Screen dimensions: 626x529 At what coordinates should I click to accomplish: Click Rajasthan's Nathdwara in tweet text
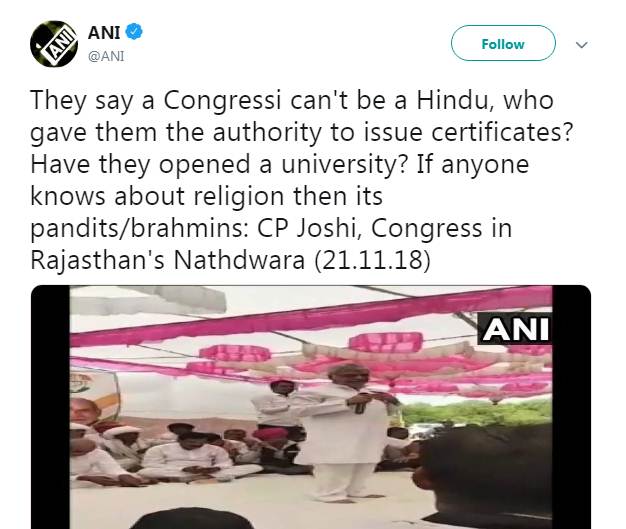pyautogui.click(x=167, y=260)
